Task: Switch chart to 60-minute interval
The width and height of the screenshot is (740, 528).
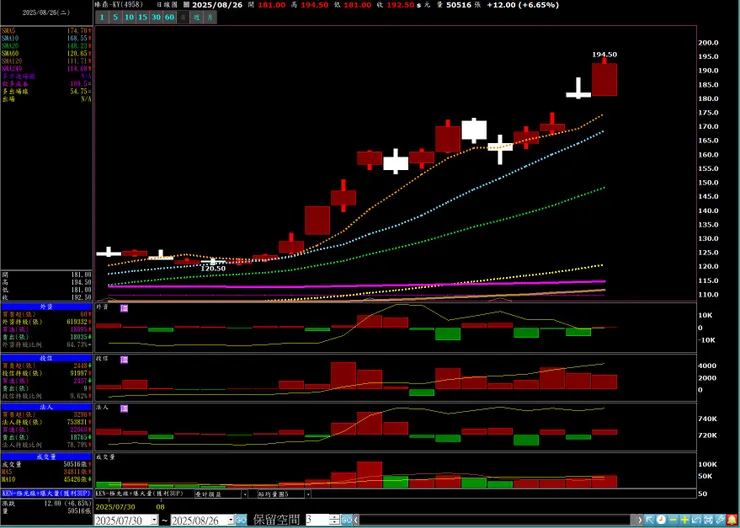Action: pyautogui.click(x=169, y=18)
